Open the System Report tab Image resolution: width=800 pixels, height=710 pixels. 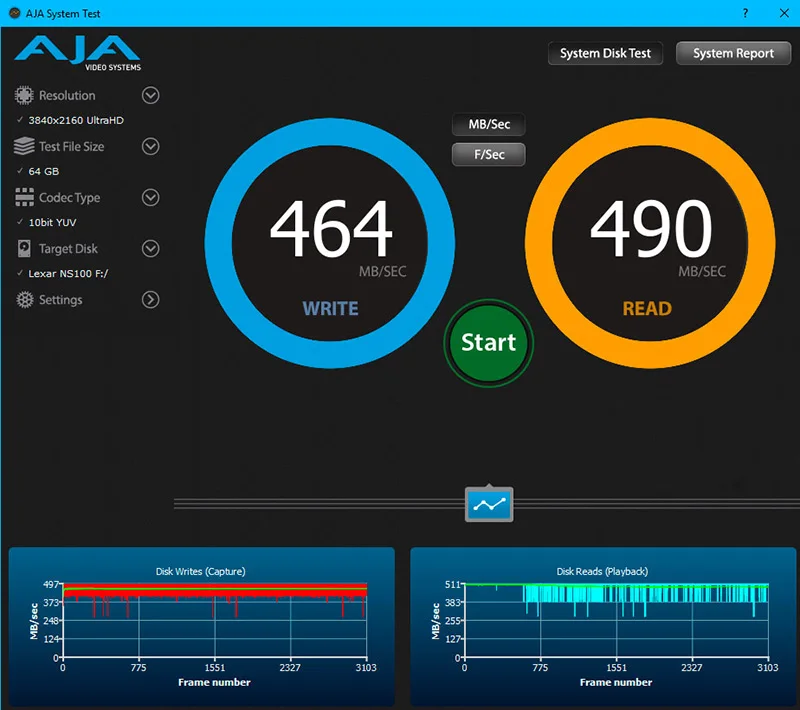point(733,53)
